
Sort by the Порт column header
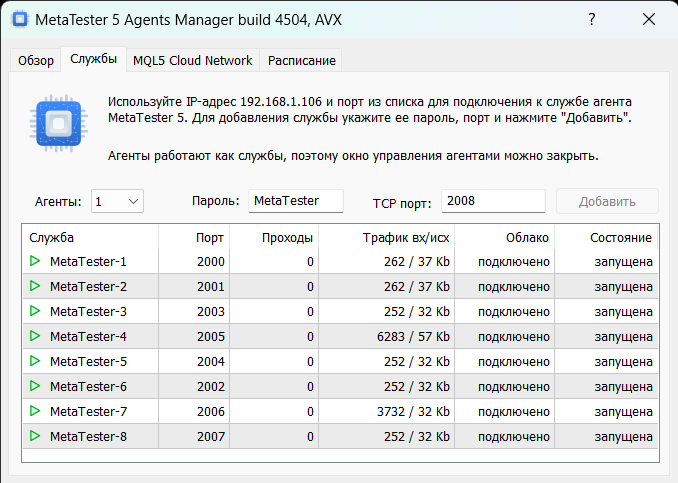(194, 237)
